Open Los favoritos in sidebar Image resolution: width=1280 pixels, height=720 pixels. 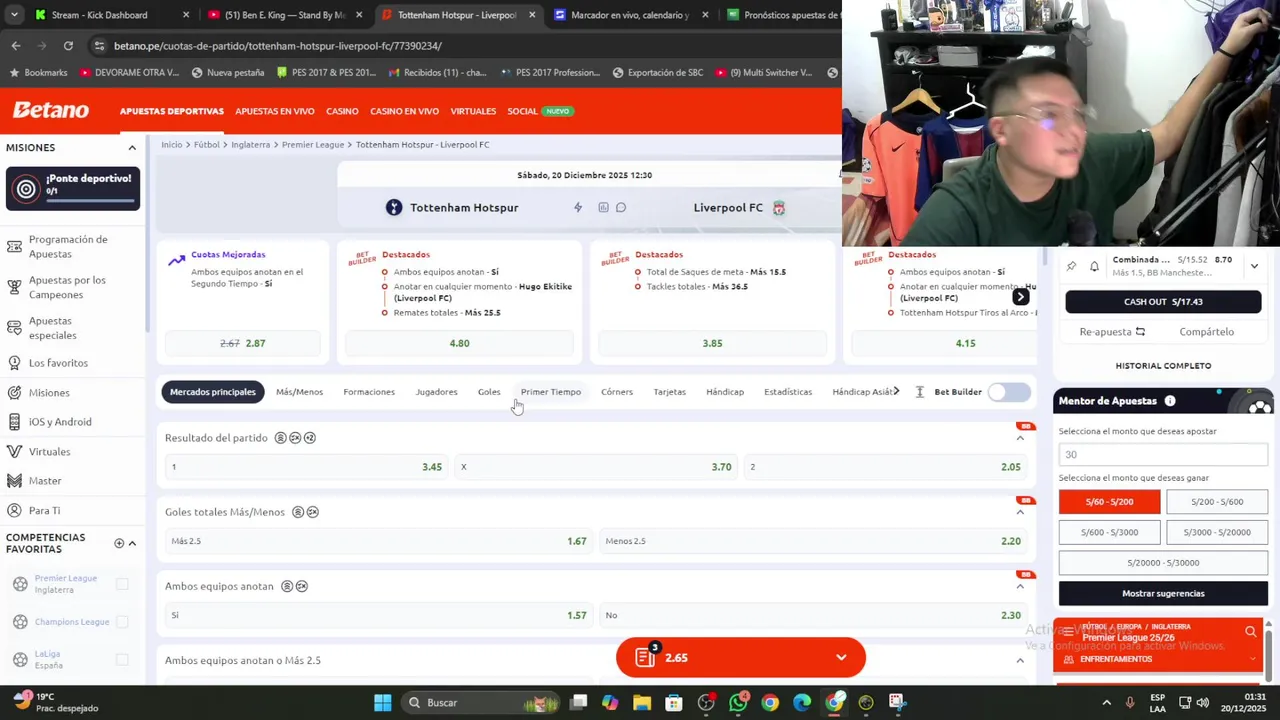[x=58, y=363]
